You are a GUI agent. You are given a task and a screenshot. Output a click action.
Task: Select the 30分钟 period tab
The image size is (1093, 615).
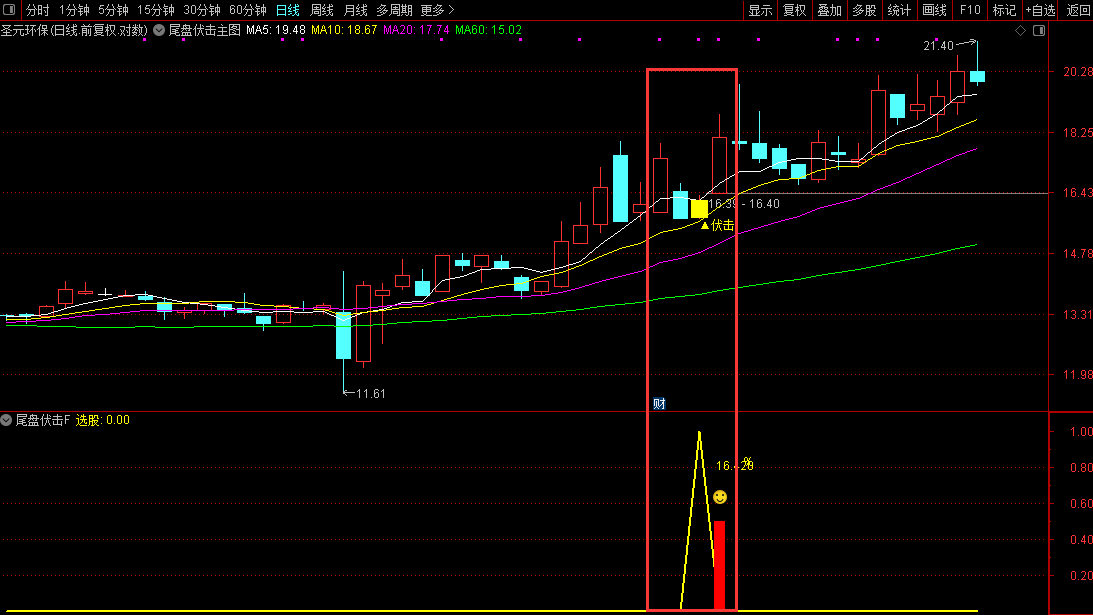coord(201,10)
